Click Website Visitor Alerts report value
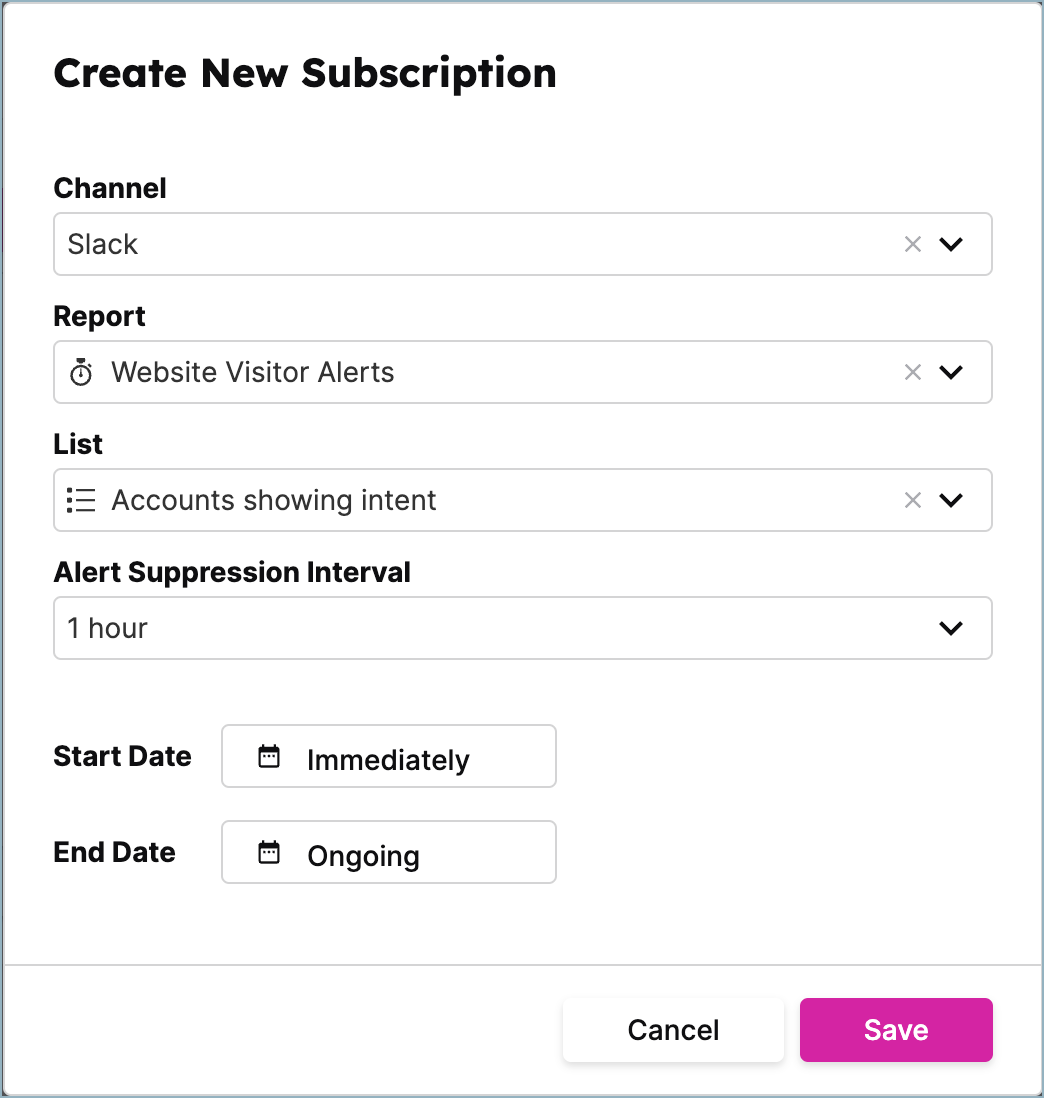The image size is (1044, 1098). click(x=253, y=372)
